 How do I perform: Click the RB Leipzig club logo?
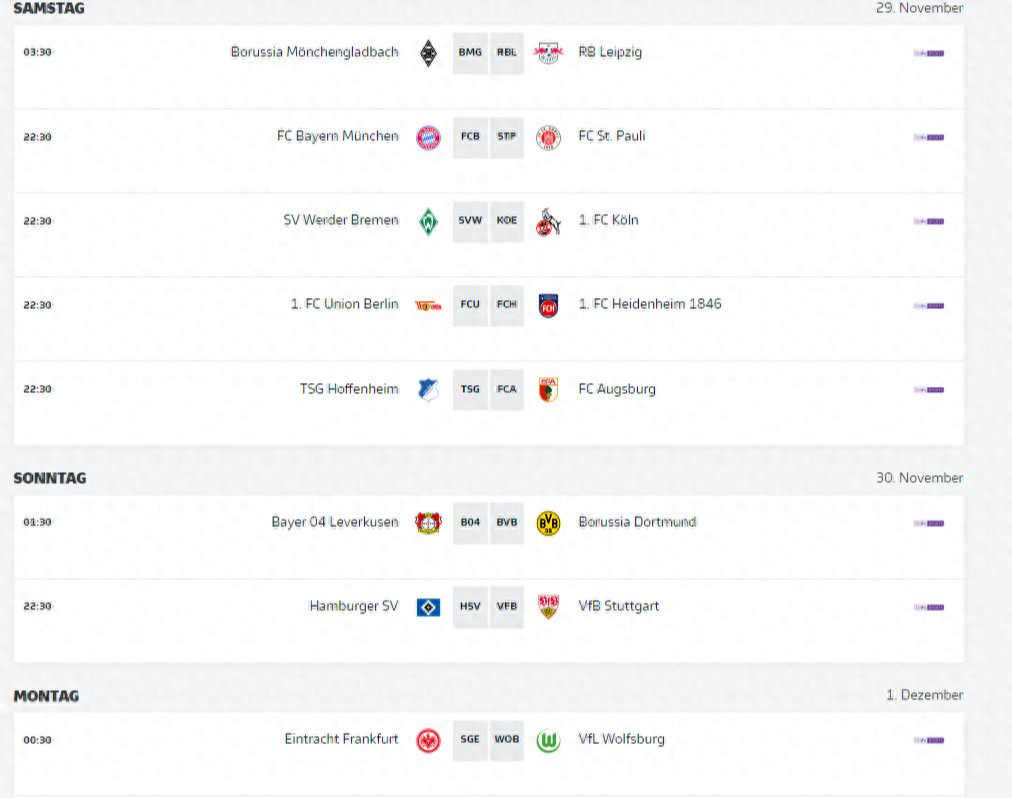tap(548, 53)
